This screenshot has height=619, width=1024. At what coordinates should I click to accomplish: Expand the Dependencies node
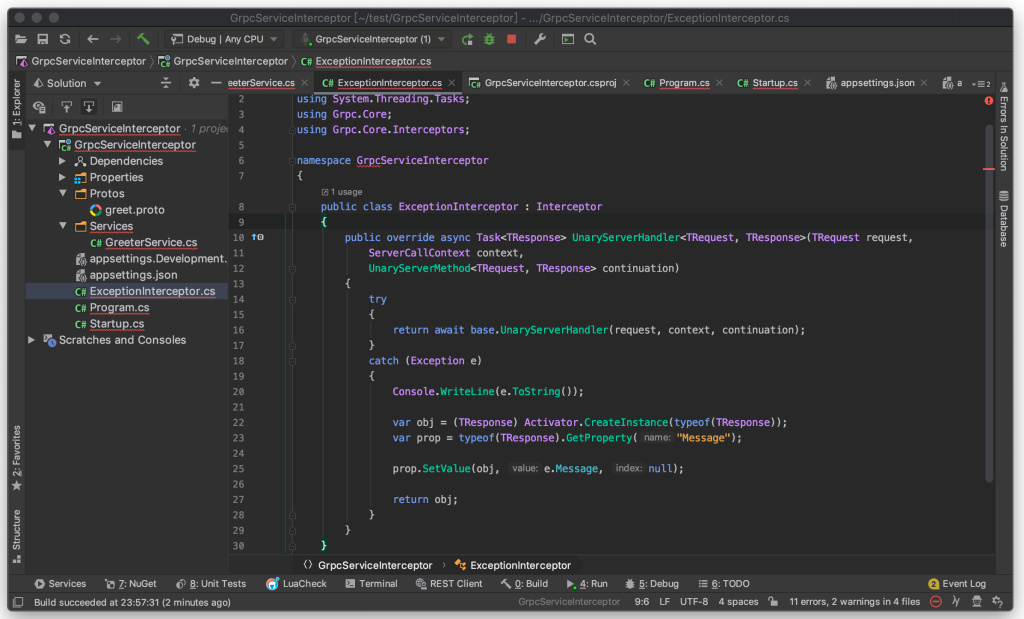click(63, 161)
